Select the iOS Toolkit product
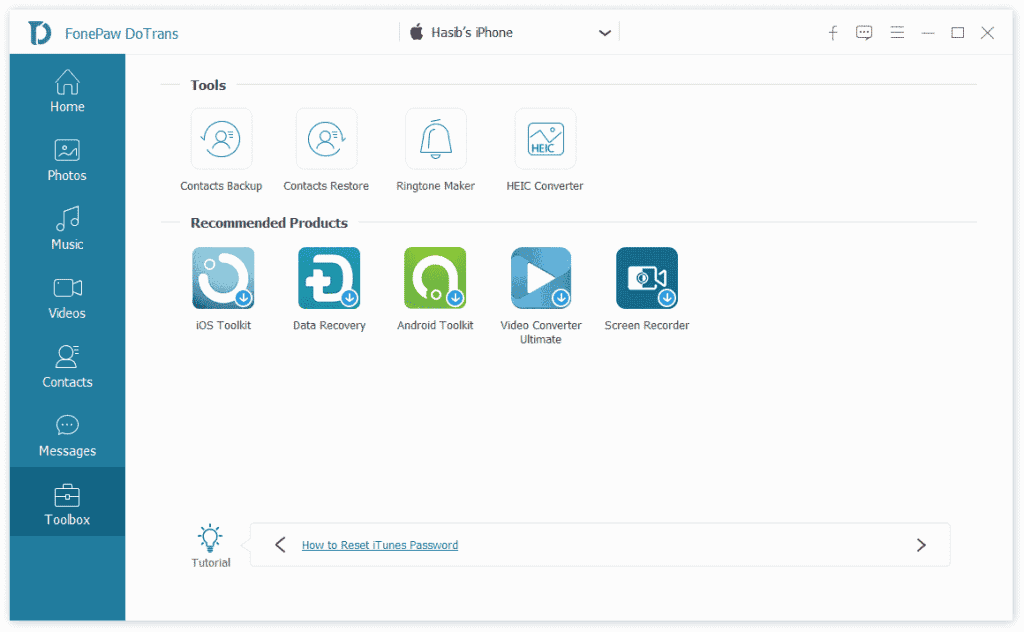 click(222, 277)
